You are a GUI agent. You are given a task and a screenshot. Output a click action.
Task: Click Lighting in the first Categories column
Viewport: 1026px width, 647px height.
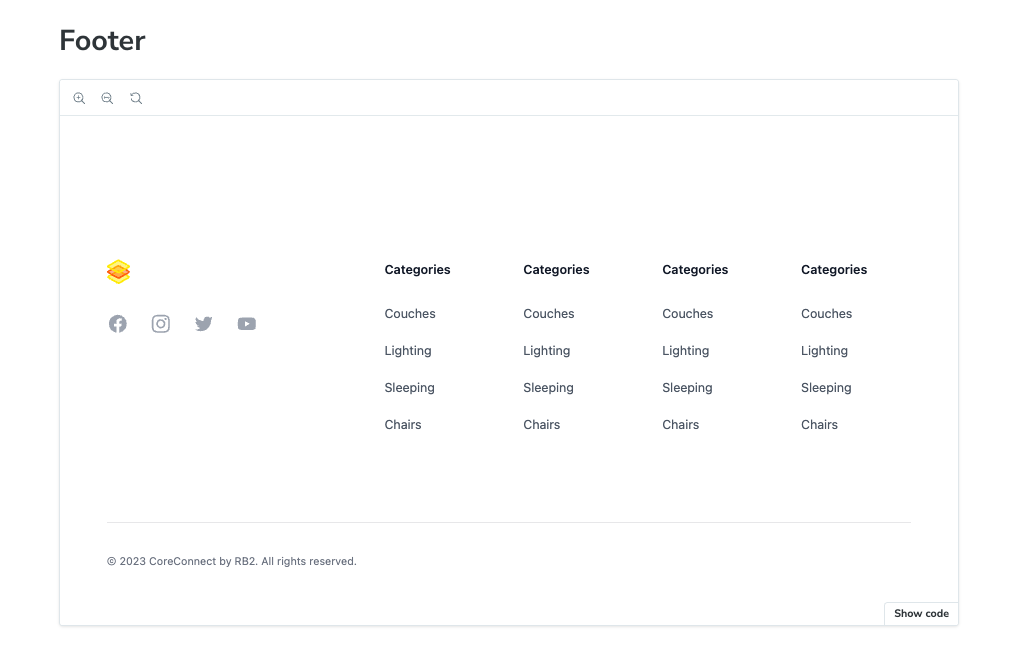pyautogui.click(x=408, y=351)
